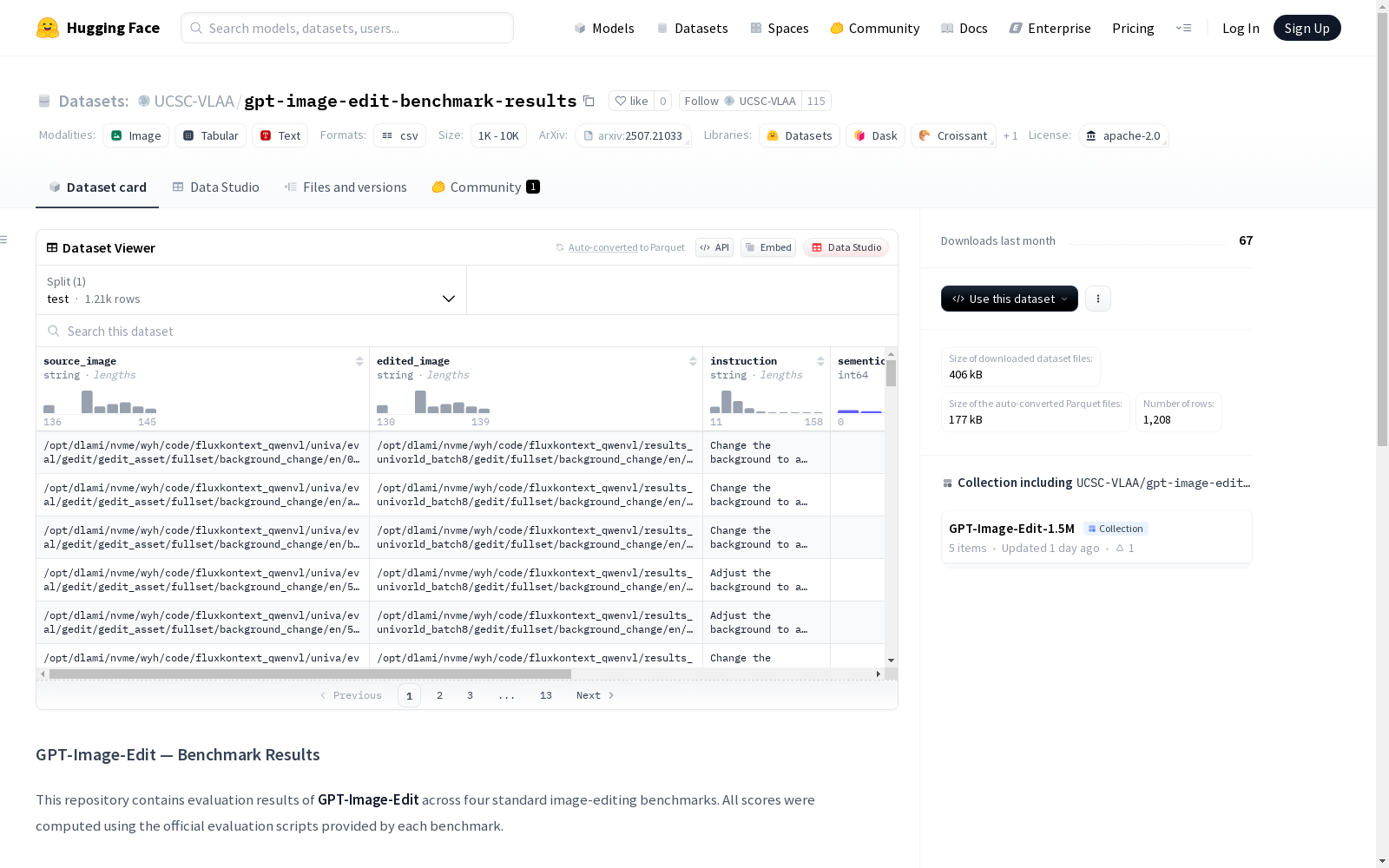The width and height of the screenshot is (1389, 868).
Task: Open the arxiv:2507.21033 tag
Action: pyautogui.click(x=633, y=135)
